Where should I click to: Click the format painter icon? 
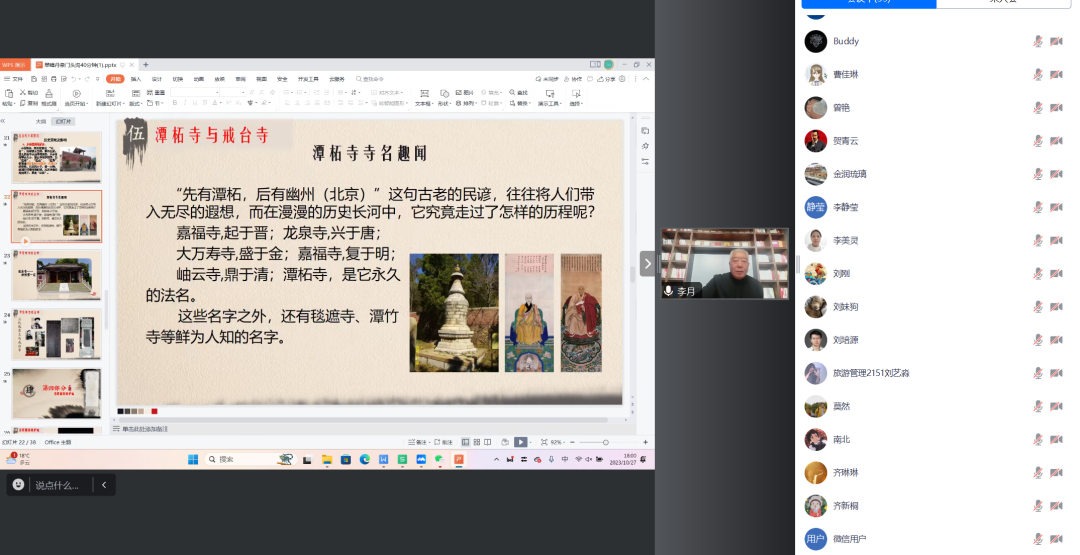[49, 93]
